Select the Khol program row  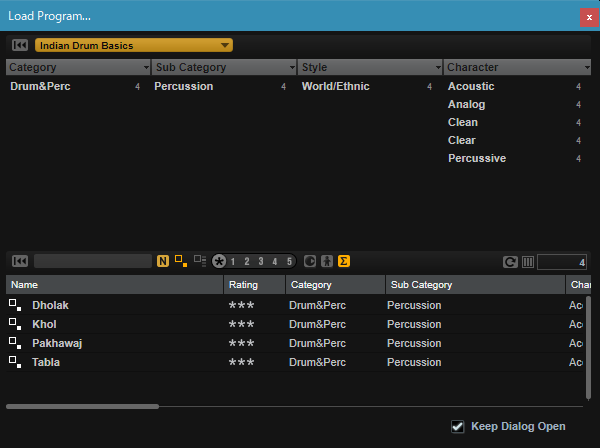pyautogui.click(x=295, y=324)
